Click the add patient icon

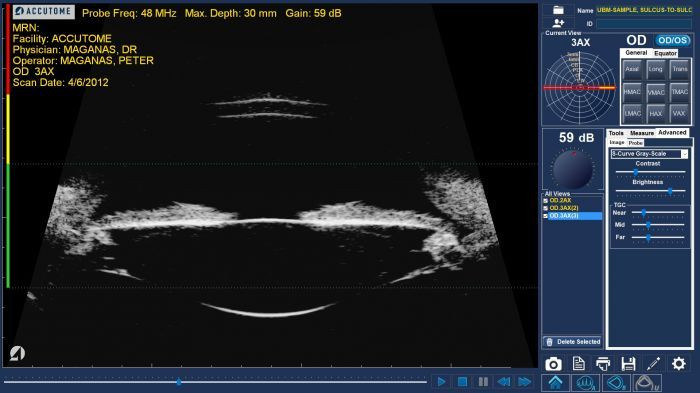click(558, 23)
